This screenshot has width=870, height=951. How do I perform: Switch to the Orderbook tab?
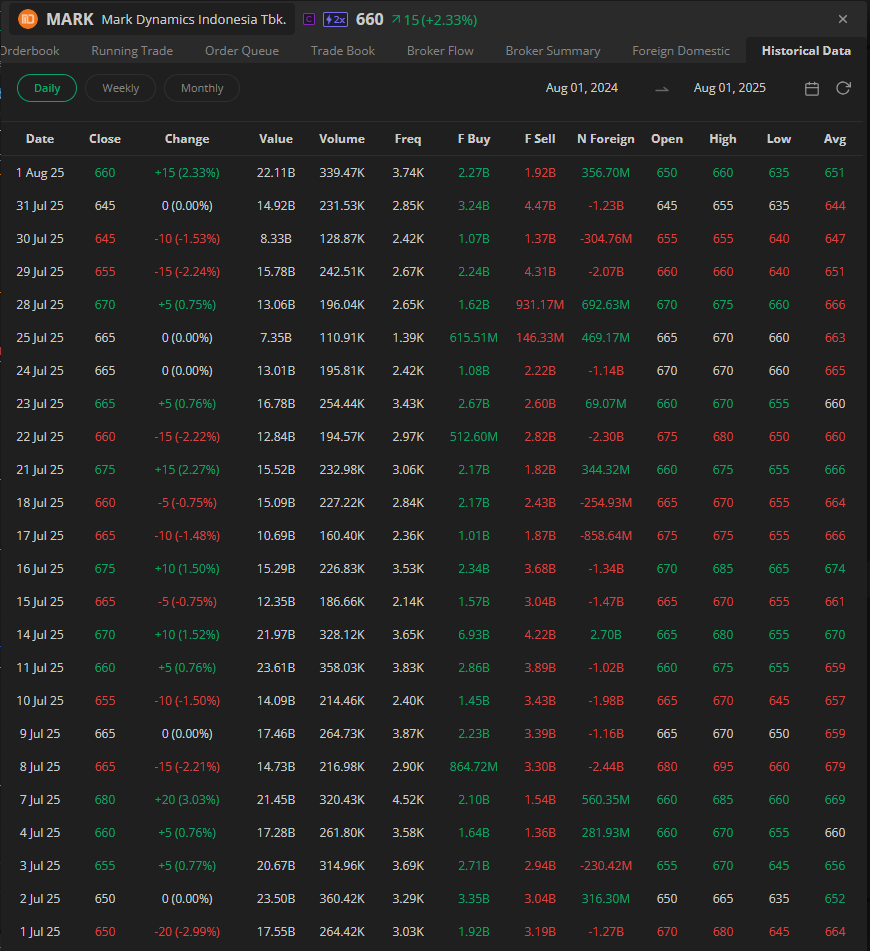(30, 51)
